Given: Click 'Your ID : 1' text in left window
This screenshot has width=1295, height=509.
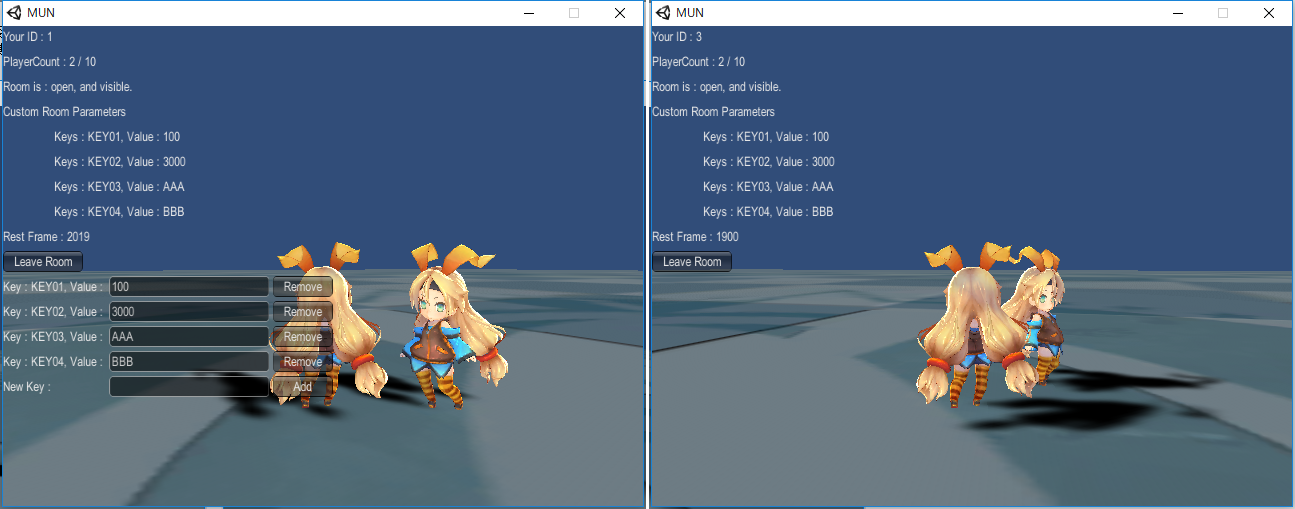Looking at the screenshot, I should (x=28, y=37).
